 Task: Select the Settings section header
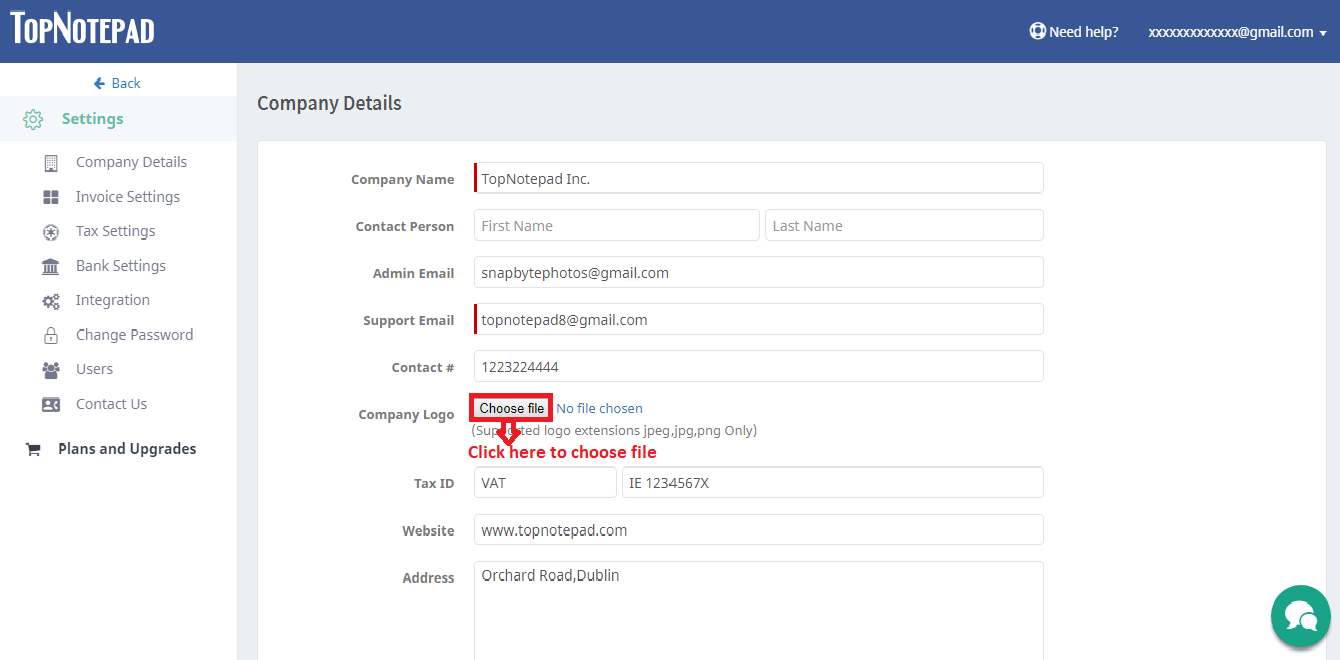93,119
